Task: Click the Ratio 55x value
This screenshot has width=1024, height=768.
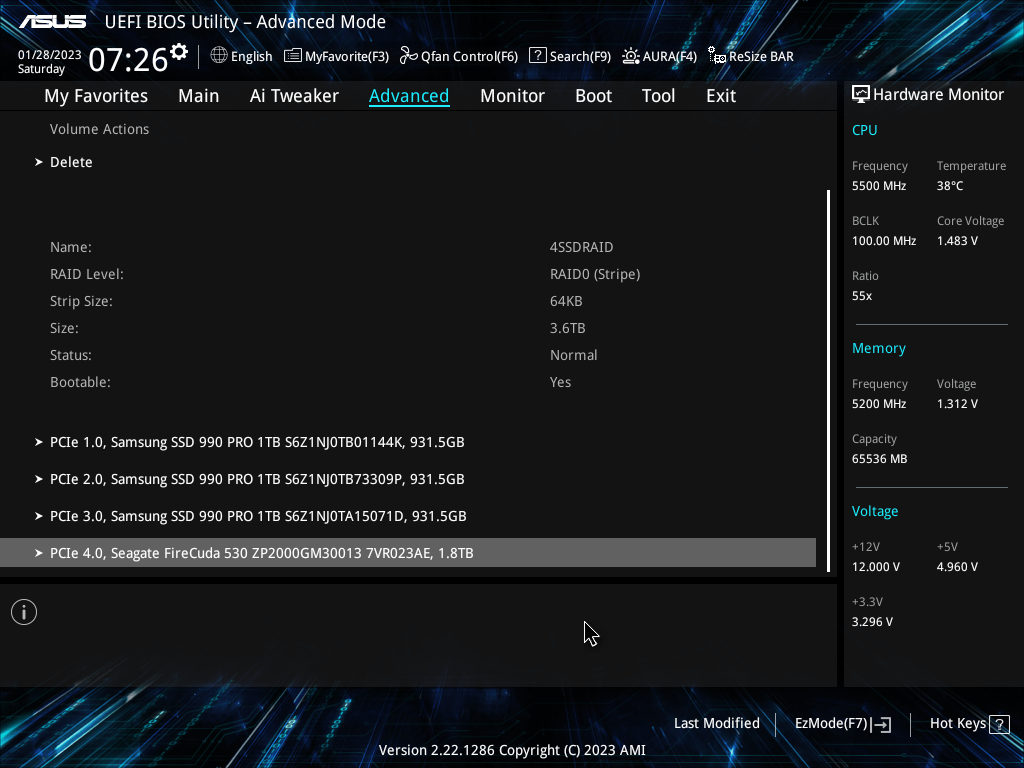Action: tap(861, 296)
